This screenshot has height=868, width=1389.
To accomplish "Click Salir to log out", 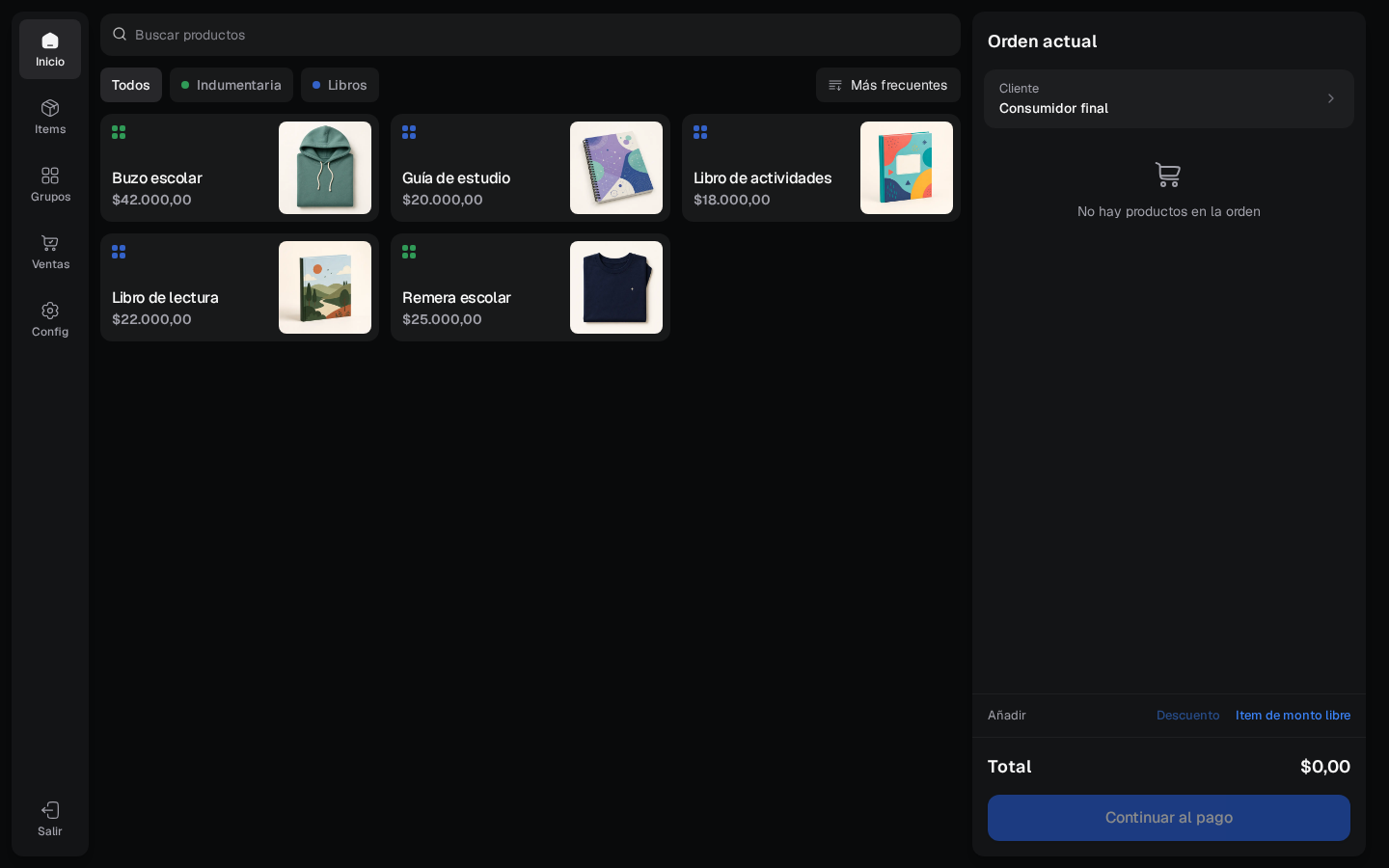I will click(50, 819).
